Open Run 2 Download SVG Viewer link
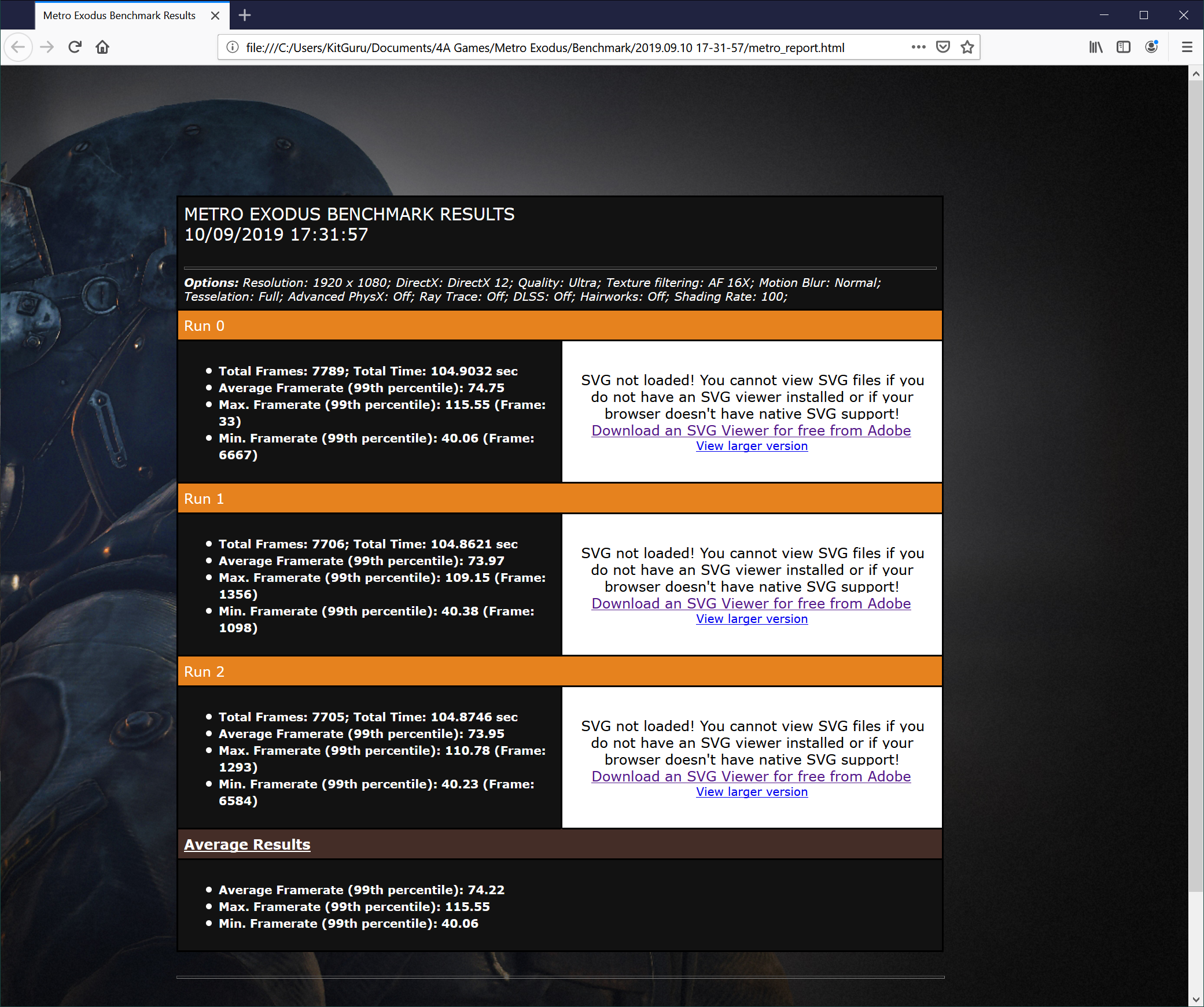 [751, 776]
